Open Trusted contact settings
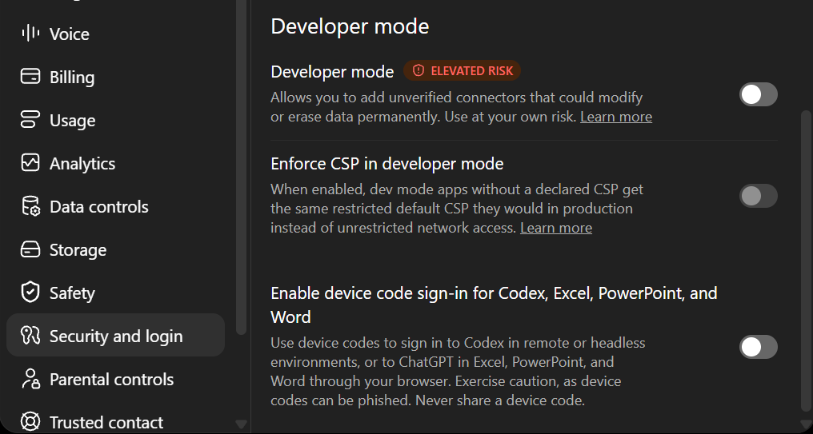Screen dimensions: 813x434 pos(115,422)
